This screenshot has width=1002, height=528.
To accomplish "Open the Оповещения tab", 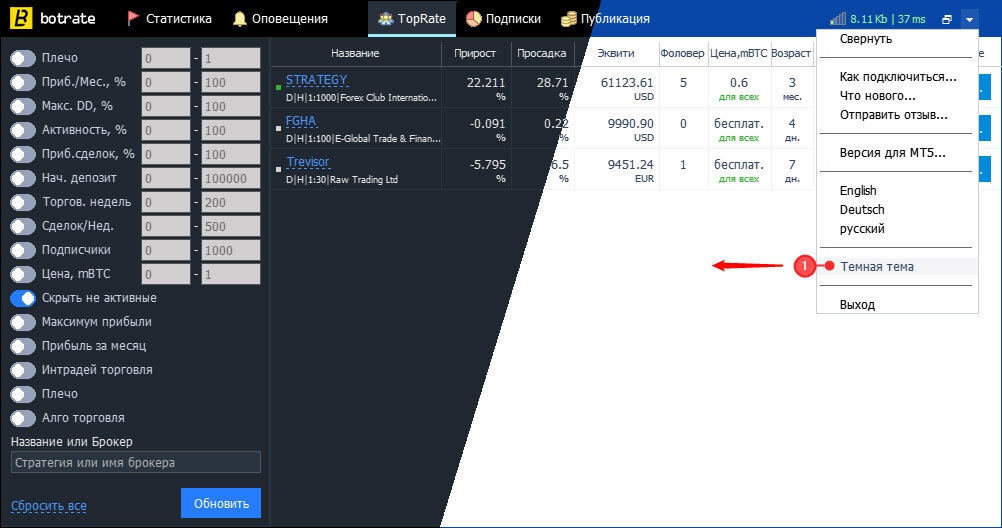I will 280,19.
